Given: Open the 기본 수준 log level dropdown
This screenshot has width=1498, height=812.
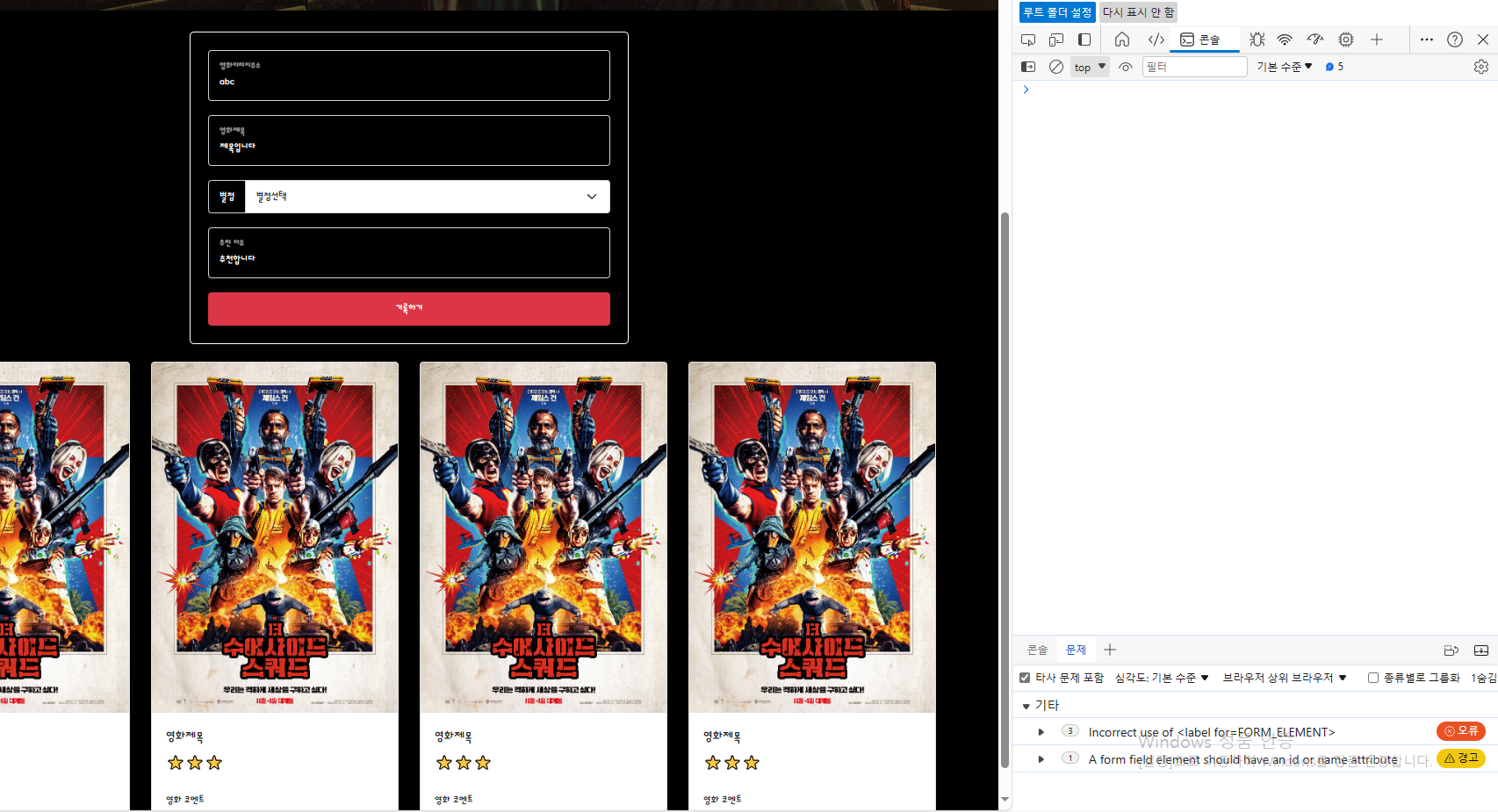Looking at the screenshot, I should (1284, 67).
